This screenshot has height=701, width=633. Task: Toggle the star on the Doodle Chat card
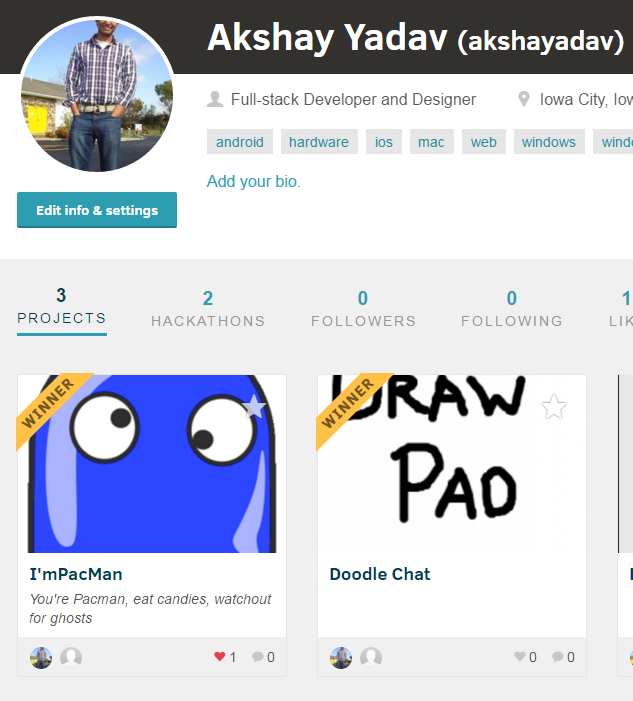[x=554, y=406]
